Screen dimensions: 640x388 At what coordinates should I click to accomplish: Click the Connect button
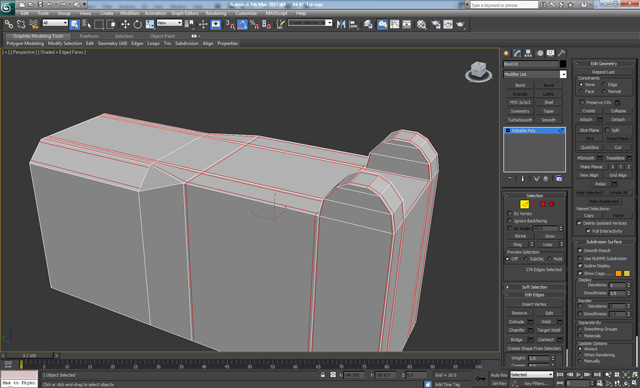click(x=546, y=339)
